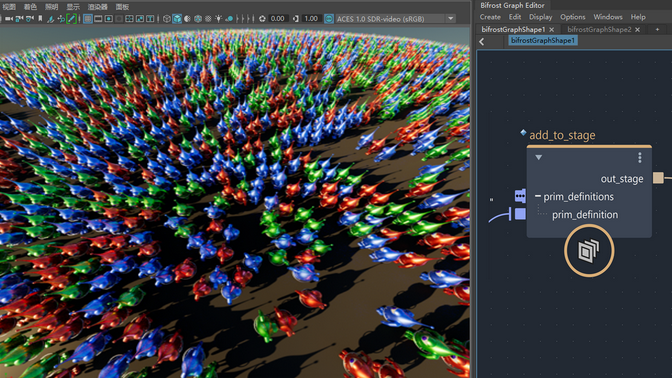Close the bifrostGraphShape2 tab
672x378 pixels.
point(638,30)
